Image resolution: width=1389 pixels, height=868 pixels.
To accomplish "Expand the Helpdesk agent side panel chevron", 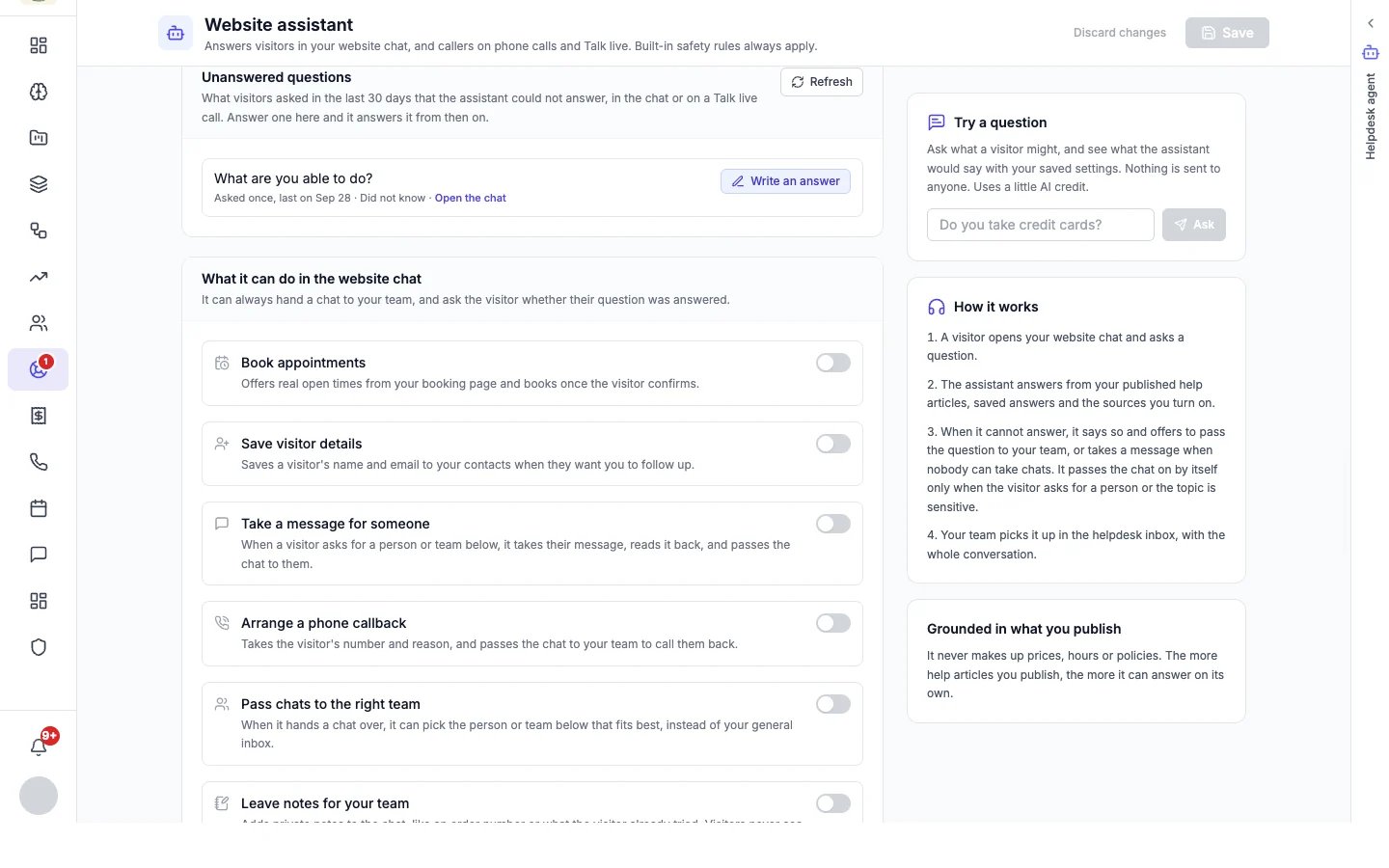I will 1370,23.
